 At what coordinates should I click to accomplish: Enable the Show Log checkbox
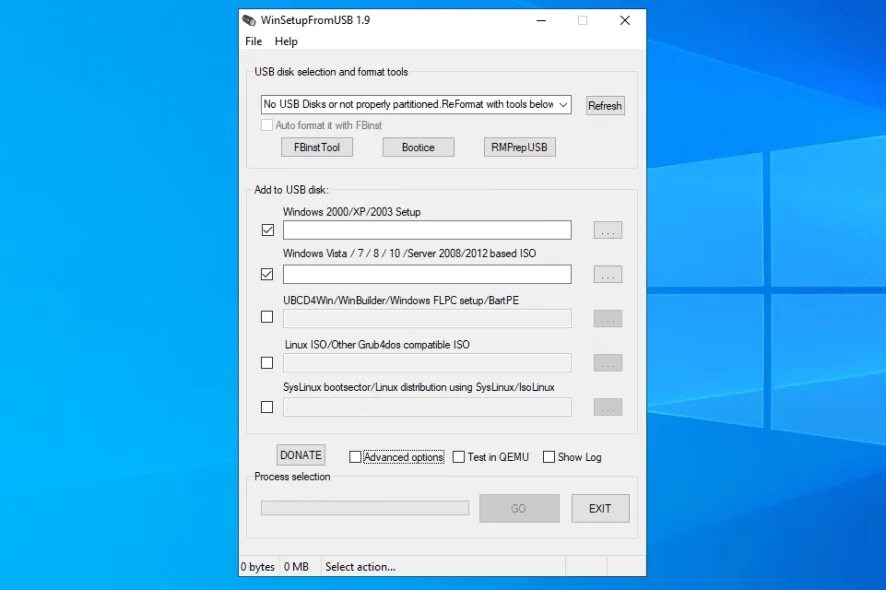[549, 457]
